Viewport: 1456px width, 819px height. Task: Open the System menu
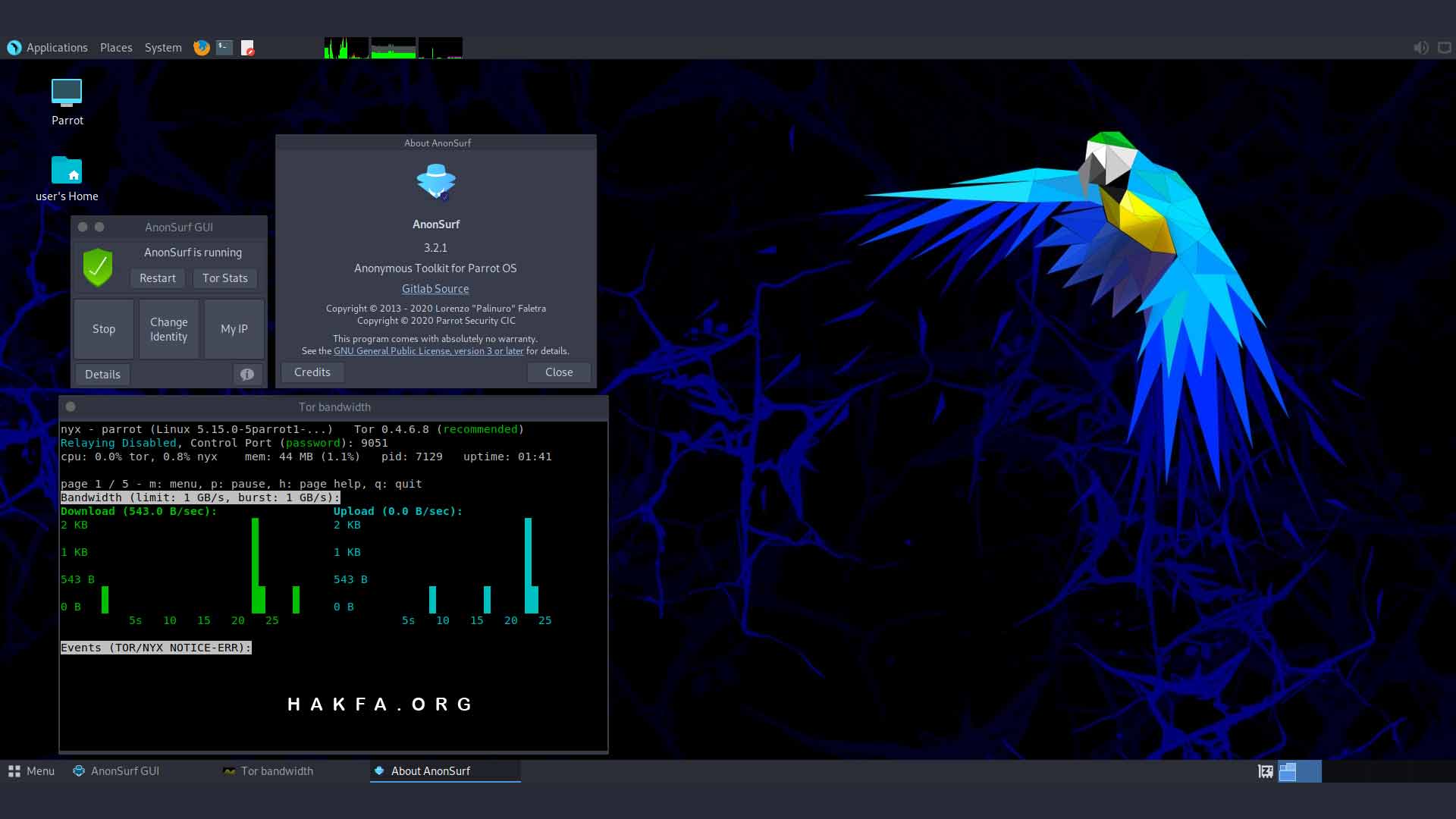click(x=163, y=48)
